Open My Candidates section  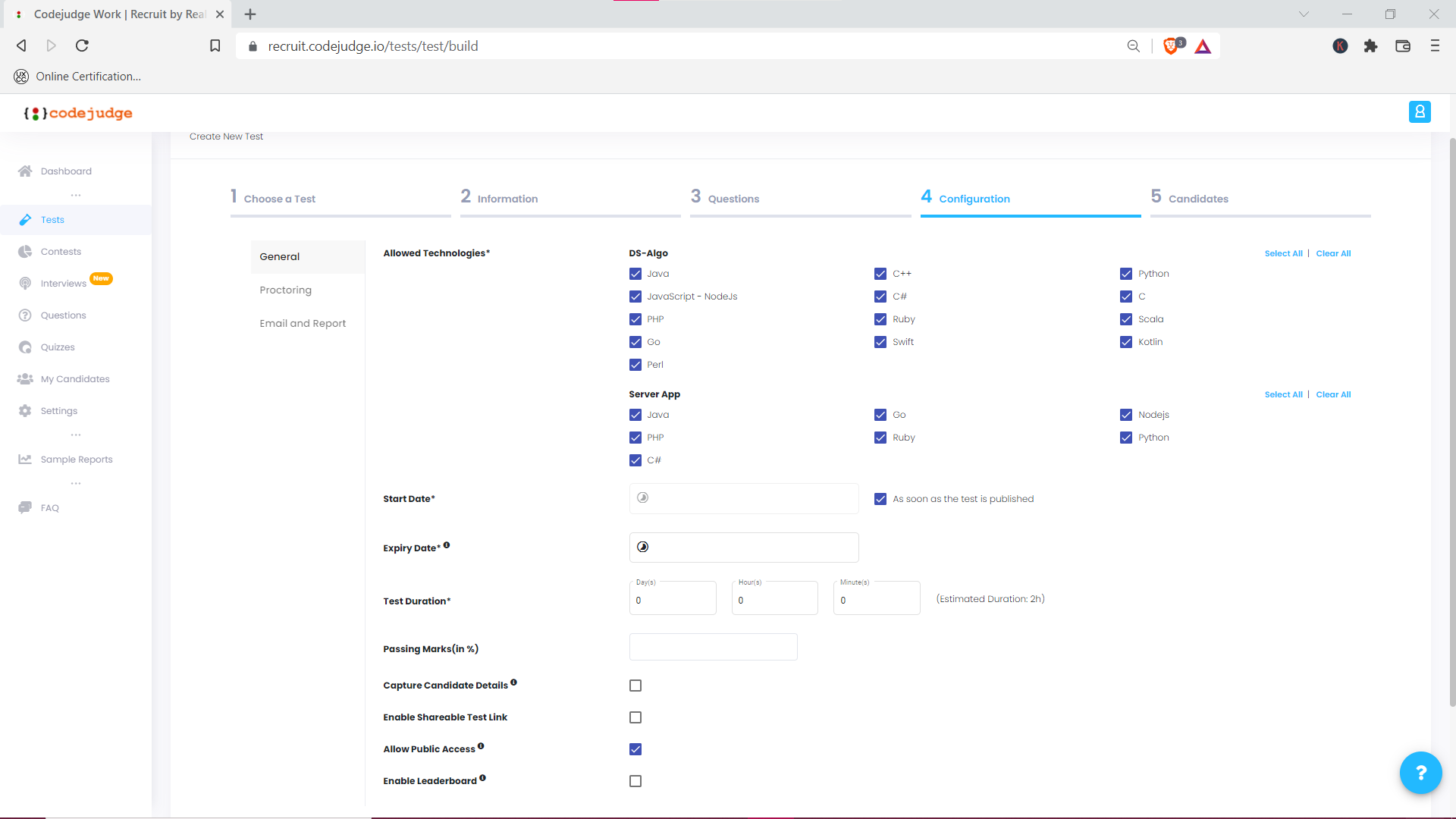75,378
